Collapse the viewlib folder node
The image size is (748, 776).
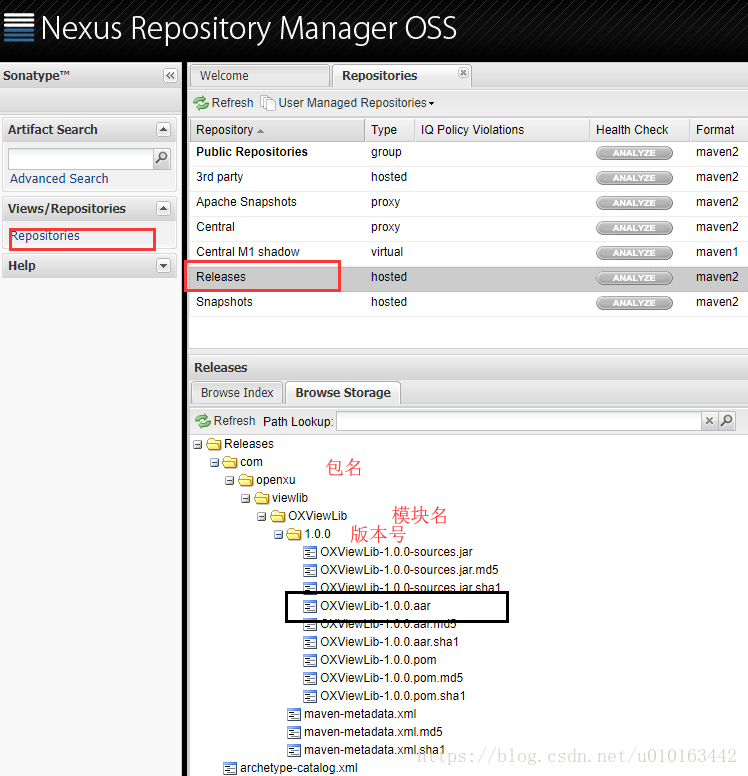pyautogui.click(x=246, y=498)
